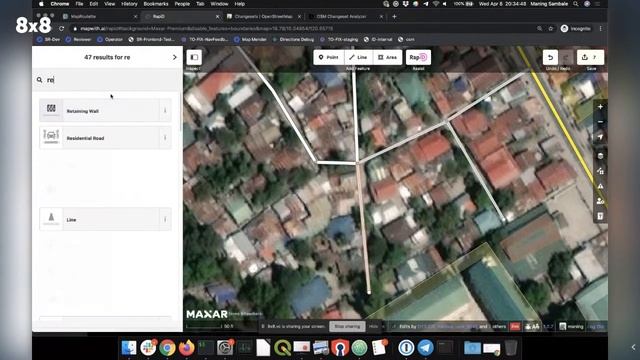
Task: Open Spotlight search in menu bar
Action: (576, 4)
